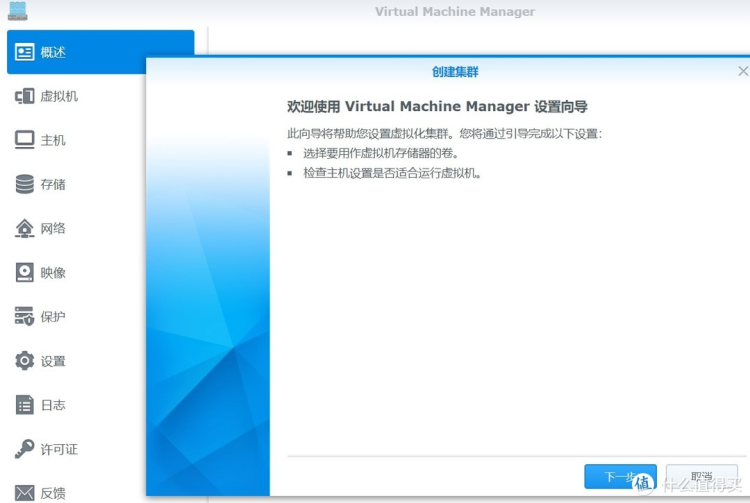Click the 取消 cancel button
750x503 pixels.
[x=702, y=476]
